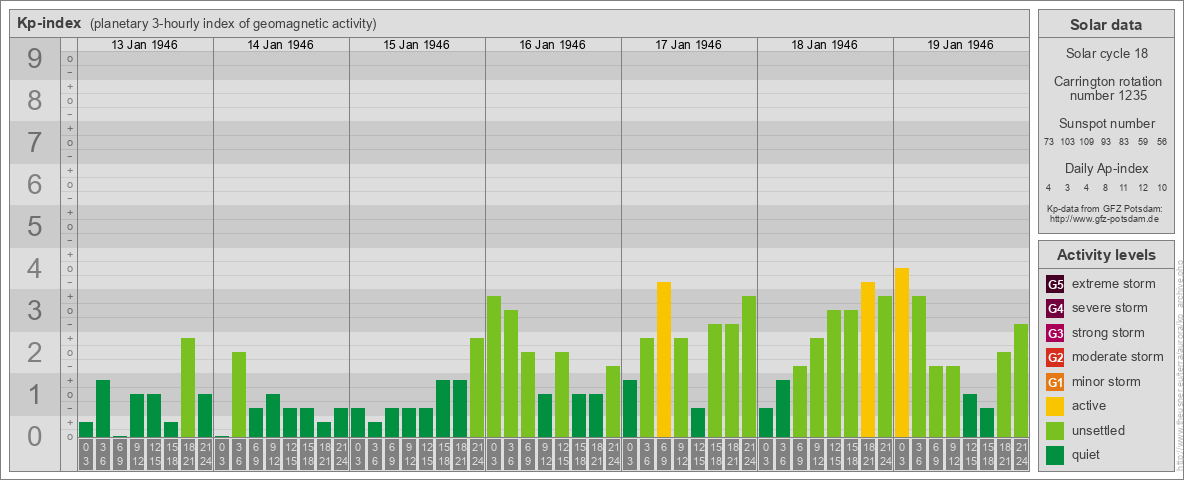Viewport: 1184px width, 480px height.
Task: Click the Kp scale number 0
Action: point(35,436)
